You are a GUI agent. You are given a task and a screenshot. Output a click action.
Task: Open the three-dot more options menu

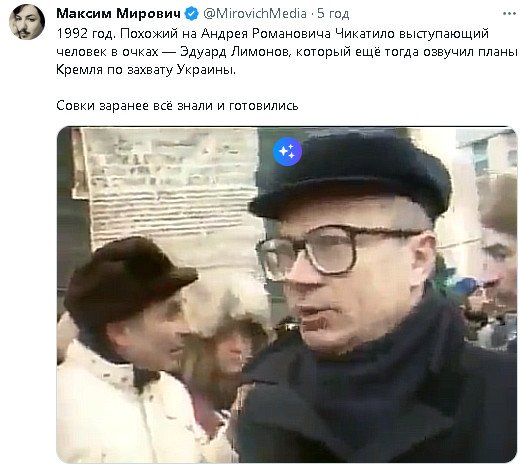509,14
